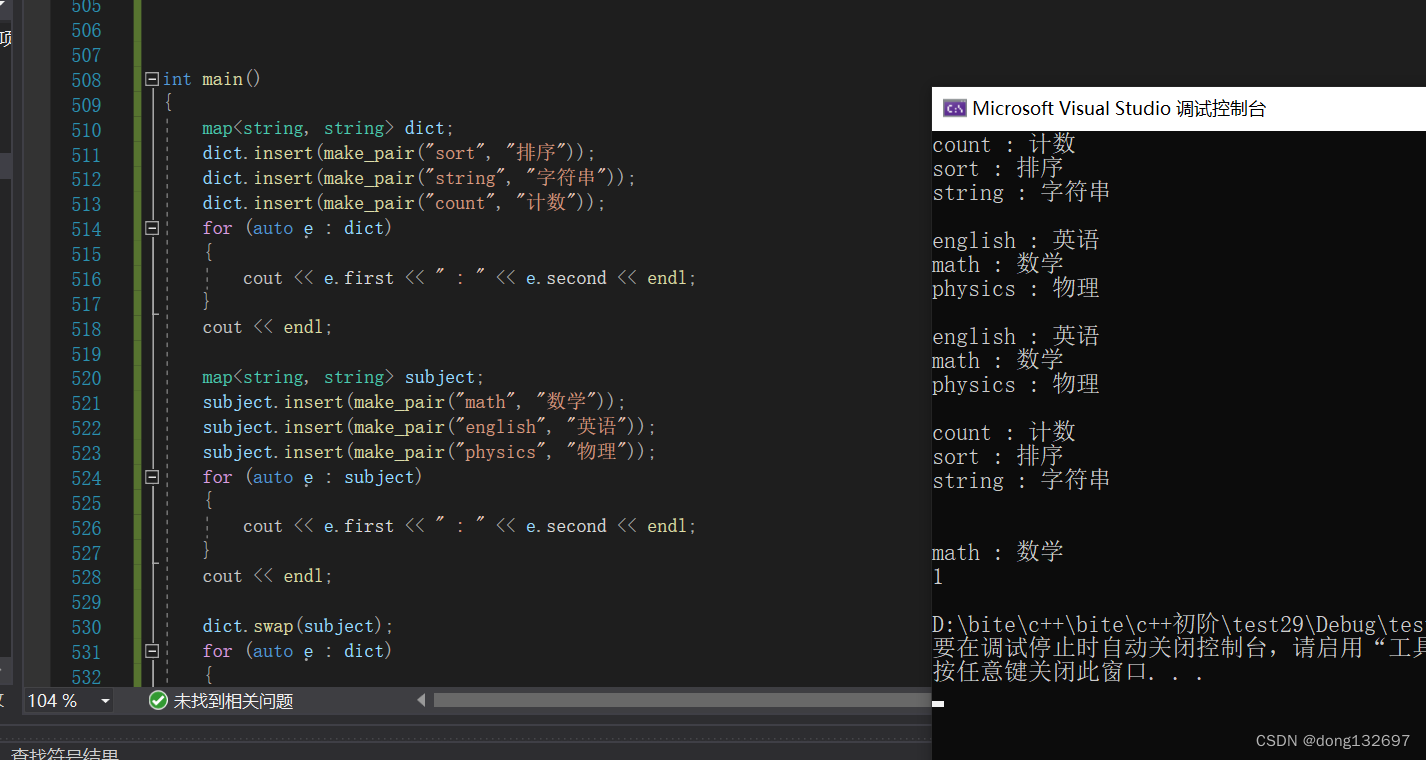Click the console output line '1'
Image resolution: width=1426 pixels, height=760 pixels.
click(x=937, y=577)
